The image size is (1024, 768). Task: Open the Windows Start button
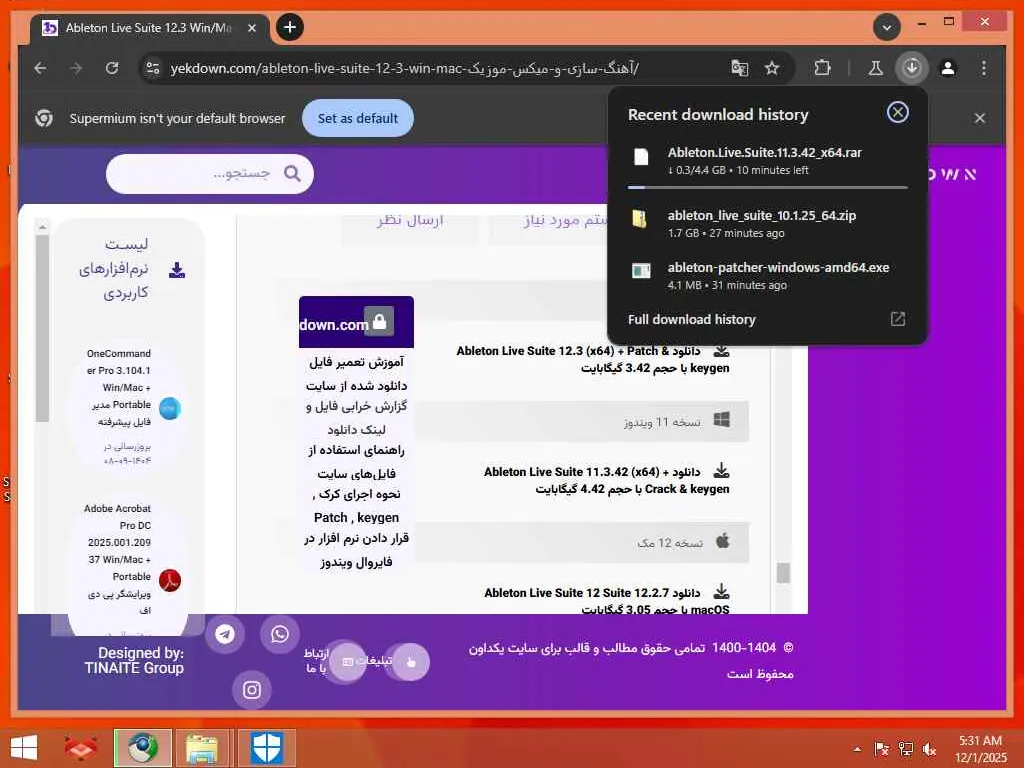click(24, 748)
